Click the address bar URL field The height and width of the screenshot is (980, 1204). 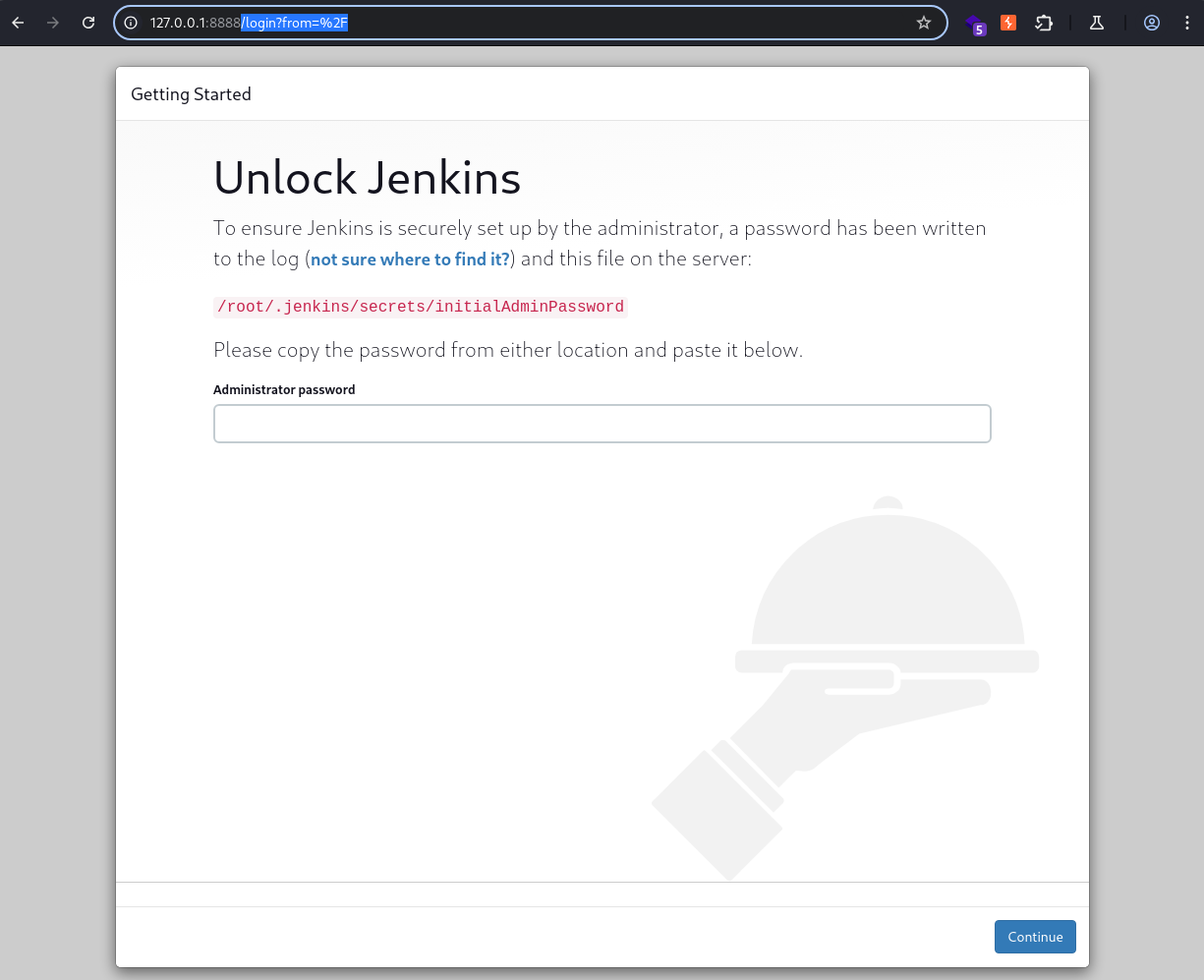click(531, 23)
